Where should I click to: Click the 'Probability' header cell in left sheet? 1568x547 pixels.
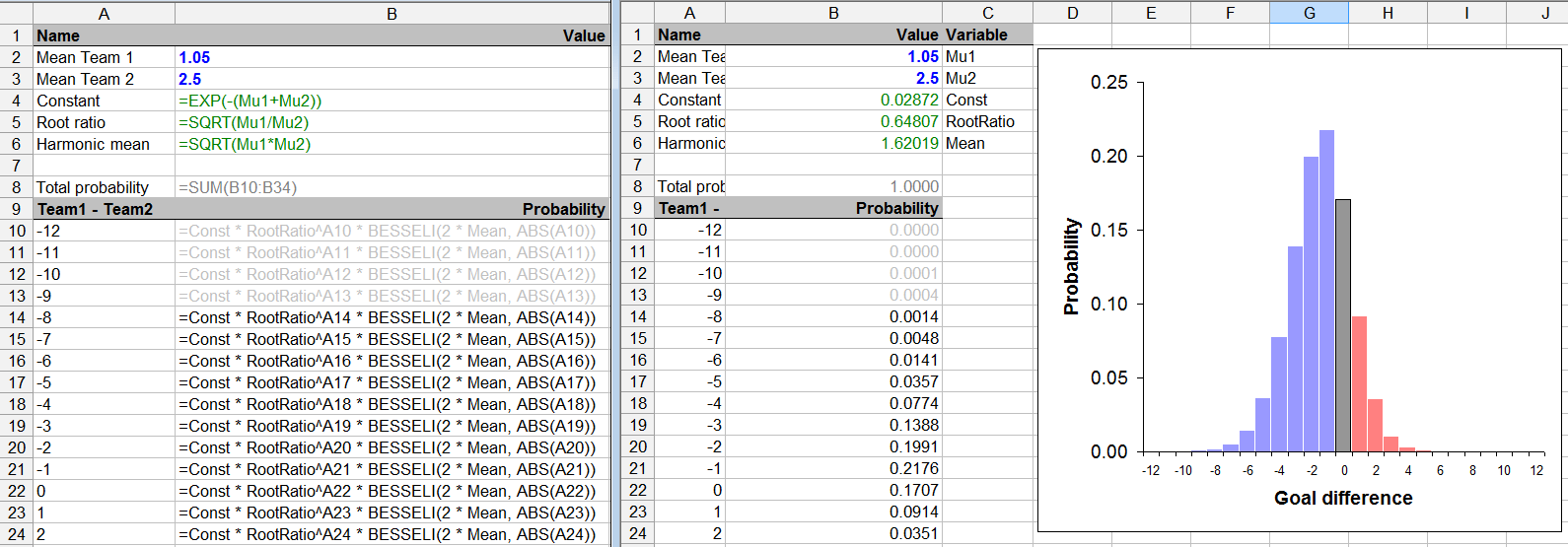click(392, 209)
